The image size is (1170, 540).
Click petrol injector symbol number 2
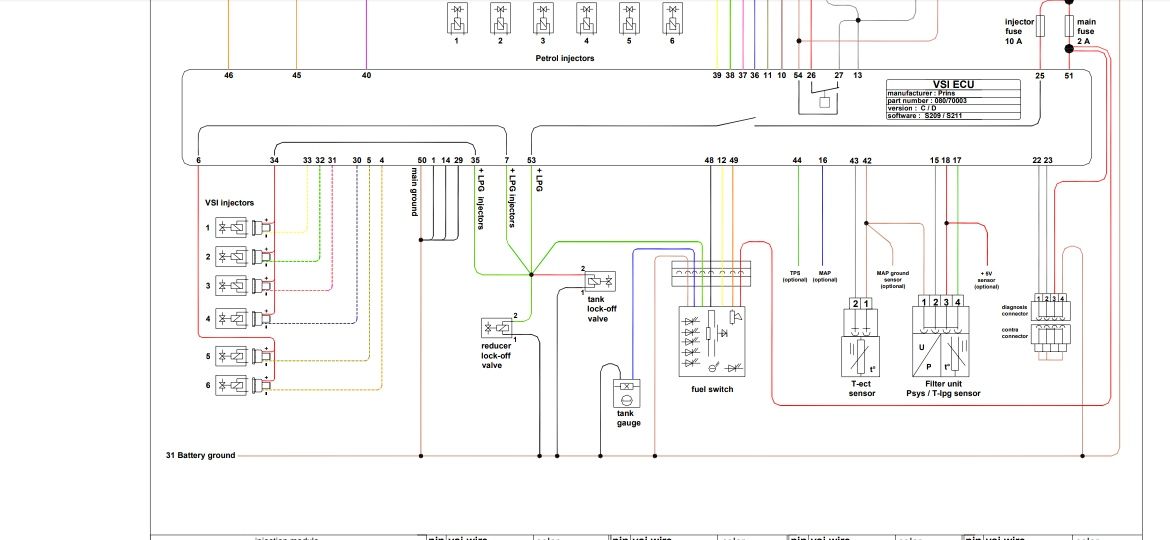(x=500, y=18)
